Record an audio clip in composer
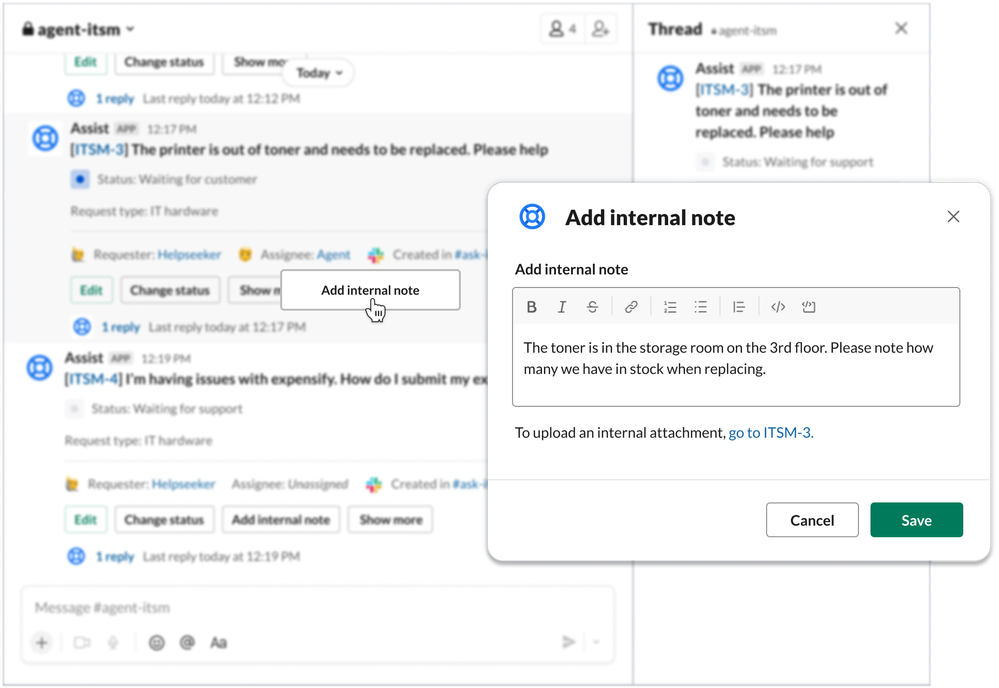The width and height of the screenshot is (999, 688). click(x=113, y=642)
